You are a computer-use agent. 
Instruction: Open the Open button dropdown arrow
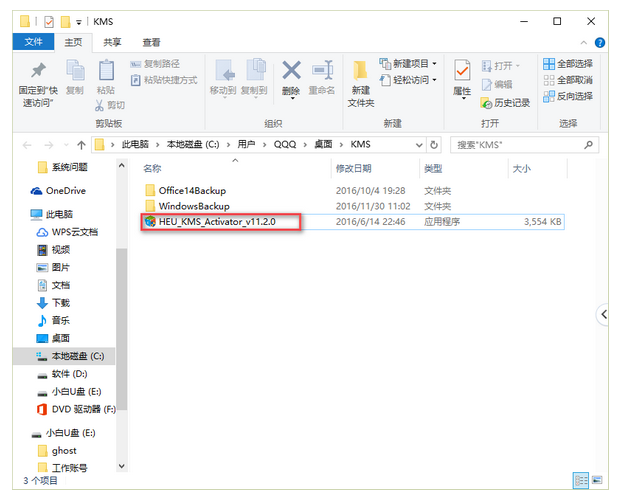pos(518,66)
